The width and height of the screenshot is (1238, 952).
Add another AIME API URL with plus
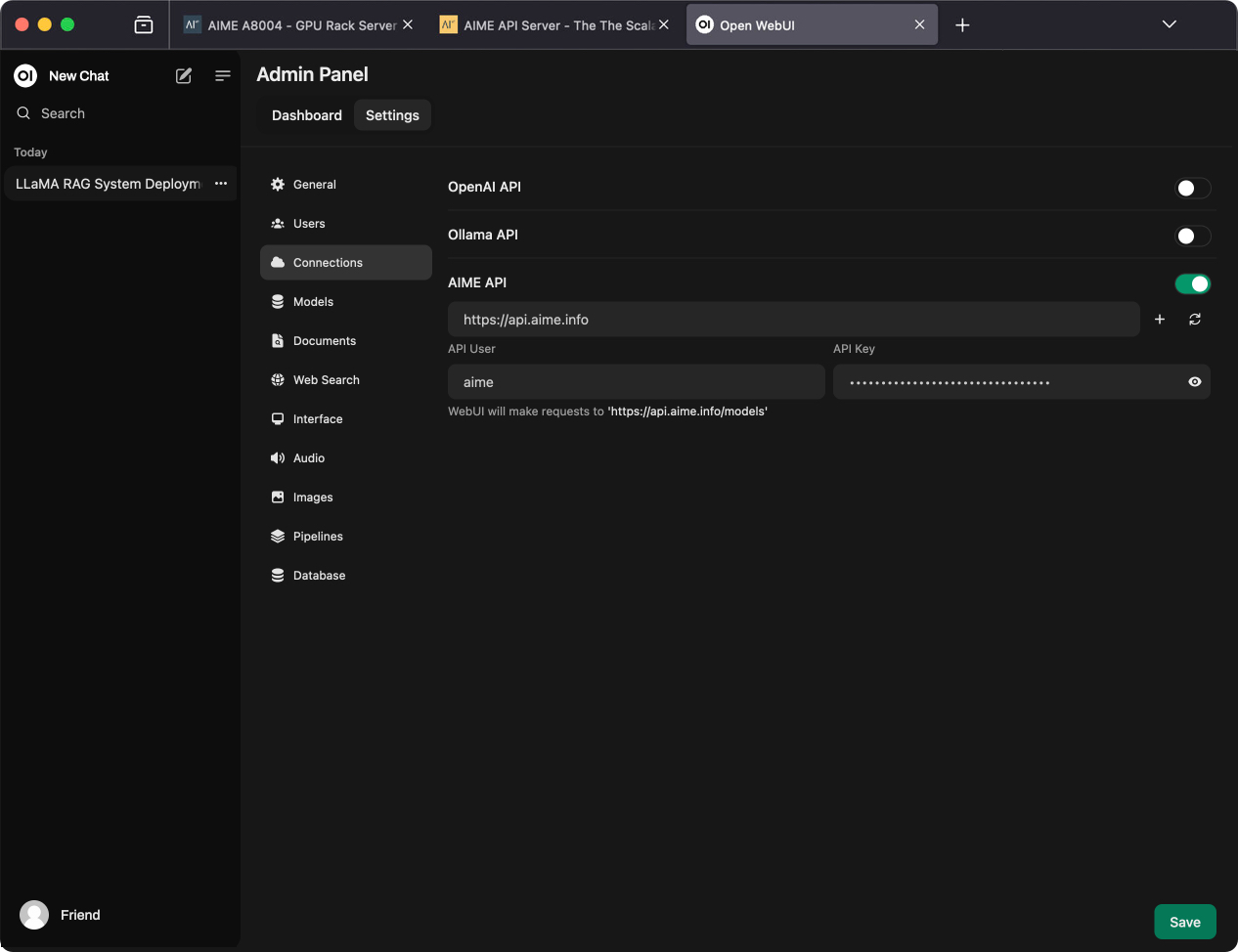1160,320
